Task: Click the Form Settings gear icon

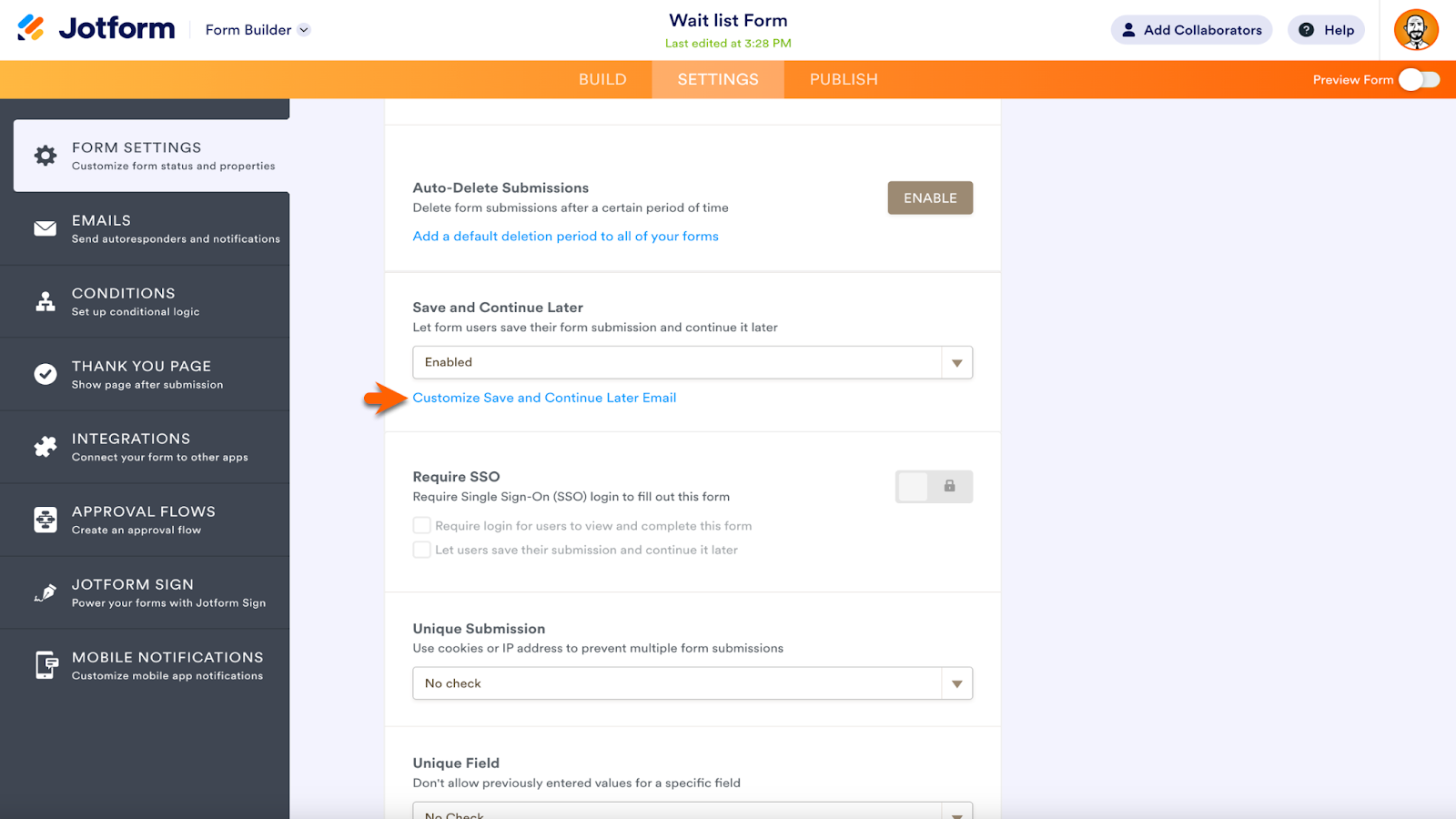Action: (45, 156)
